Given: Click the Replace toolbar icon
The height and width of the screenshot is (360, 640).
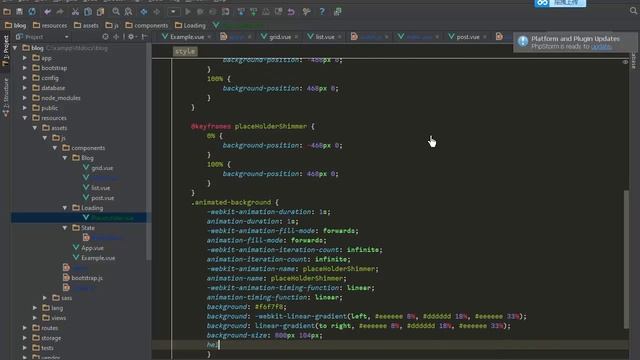Looking at the screenshot, I should click(128, 12).
